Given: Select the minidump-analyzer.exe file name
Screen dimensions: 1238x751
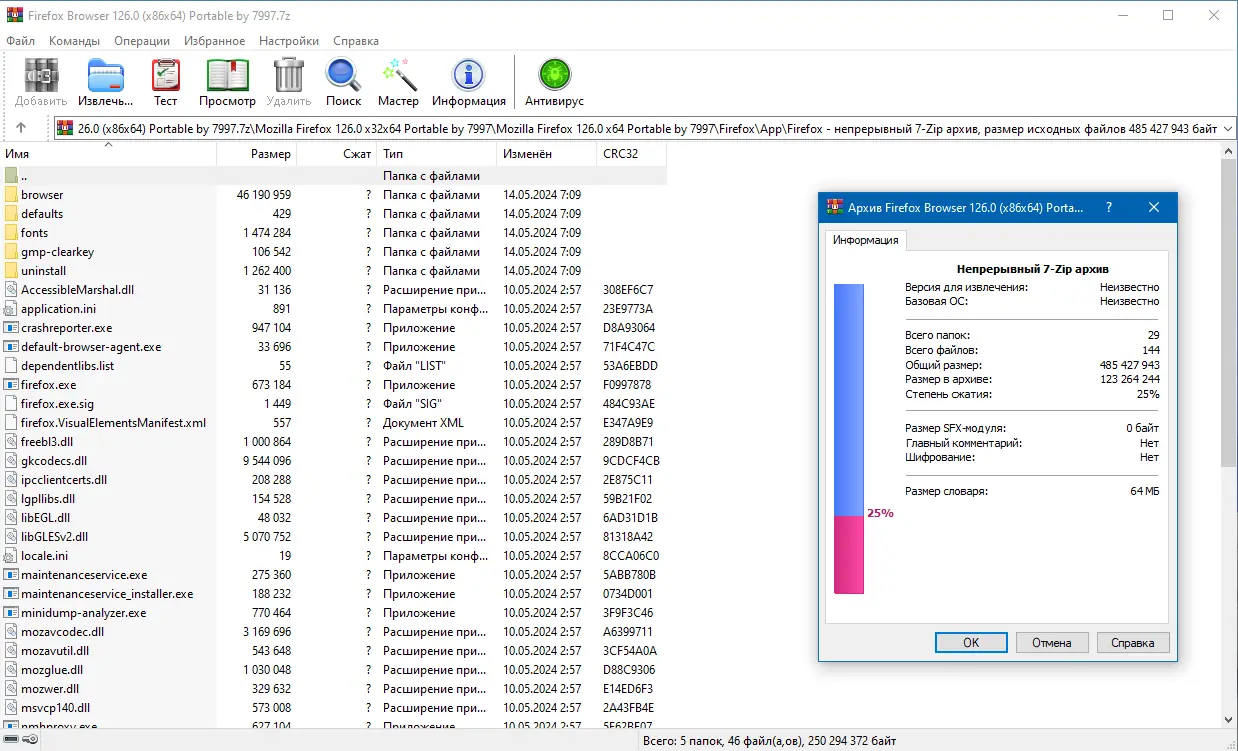Looking at the screenshot, I should click(84, 613).
